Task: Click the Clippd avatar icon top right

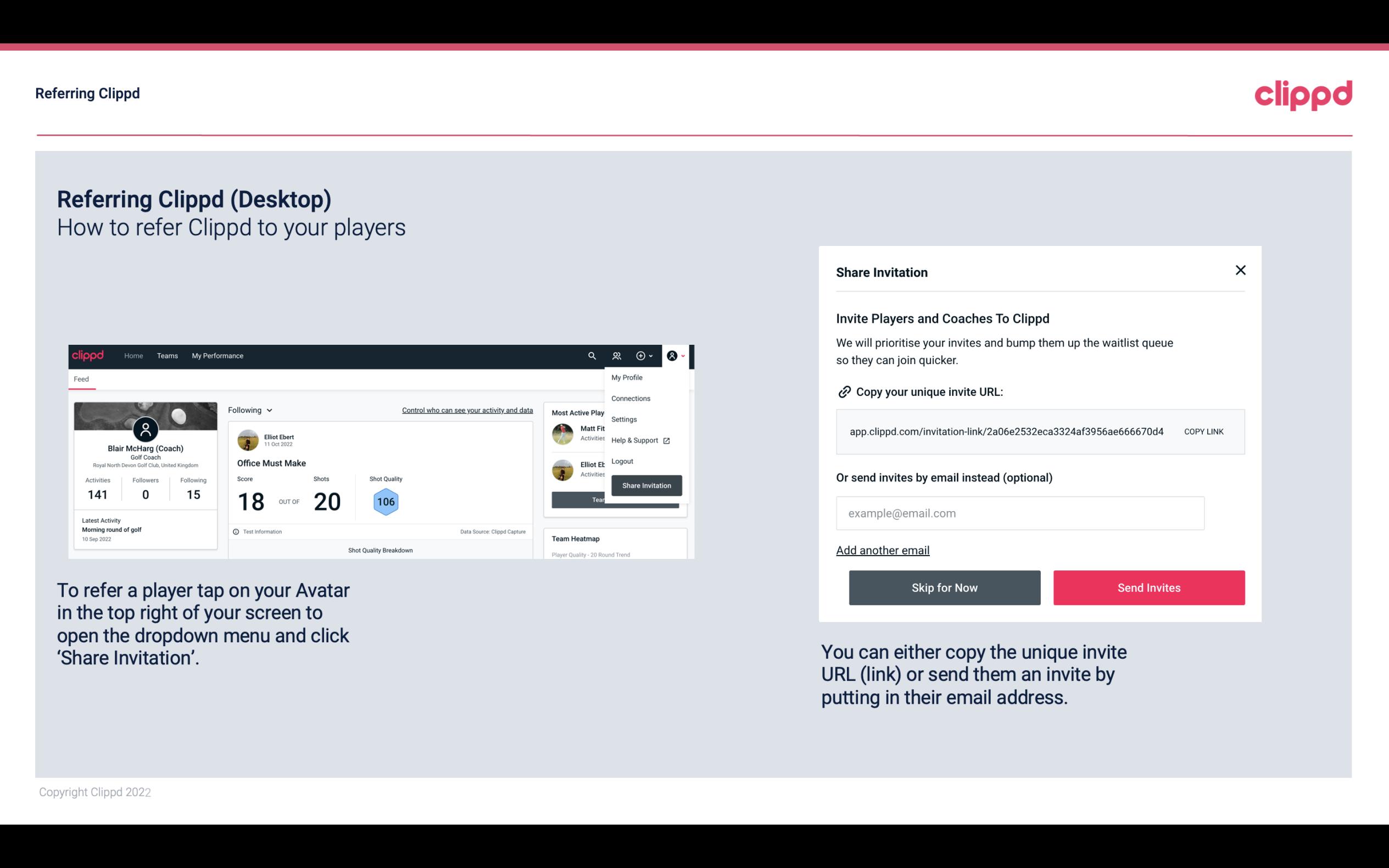Action: [x=671, y=355]
